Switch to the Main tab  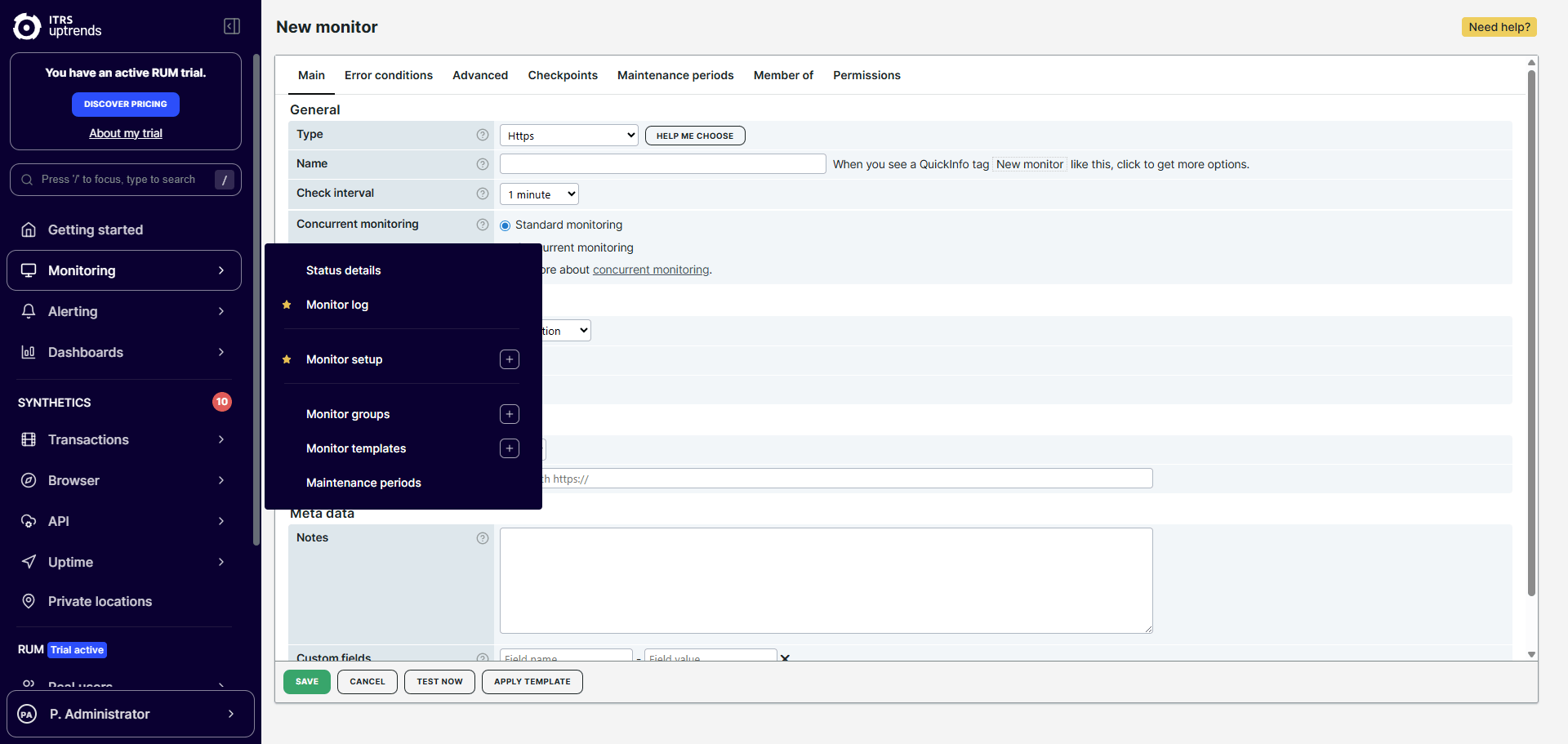coord(311,75)
